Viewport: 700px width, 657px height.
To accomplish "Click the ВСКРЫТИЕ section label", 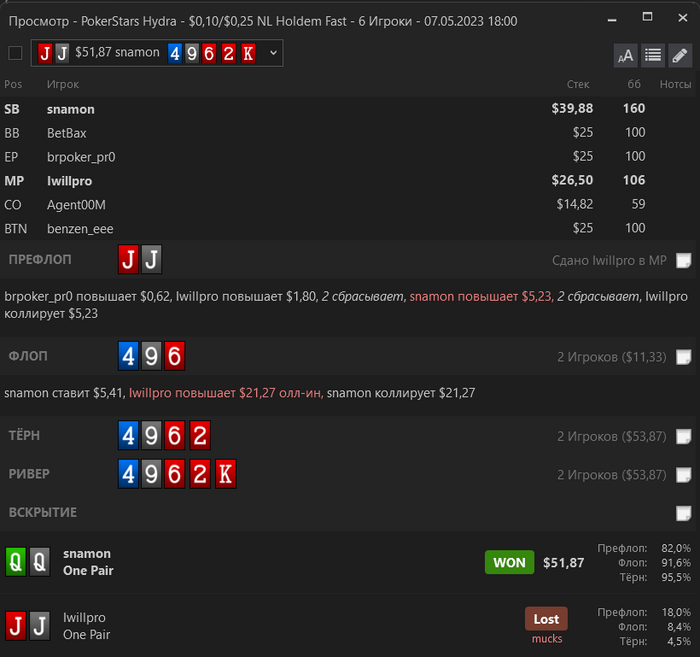I will tap(43, 512).
